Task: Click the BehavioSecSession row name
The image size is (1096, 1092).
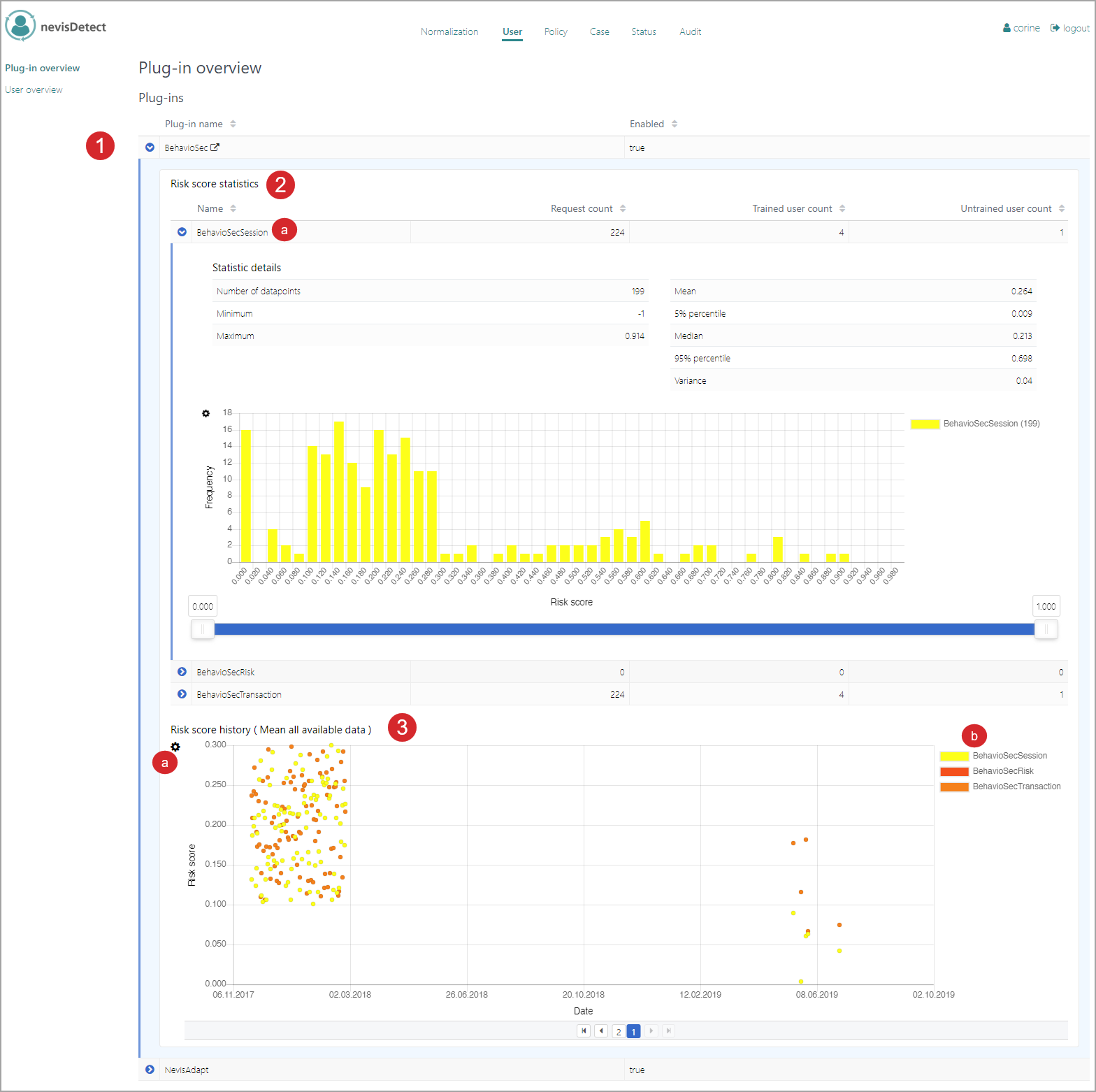Action: pos(232,232)
